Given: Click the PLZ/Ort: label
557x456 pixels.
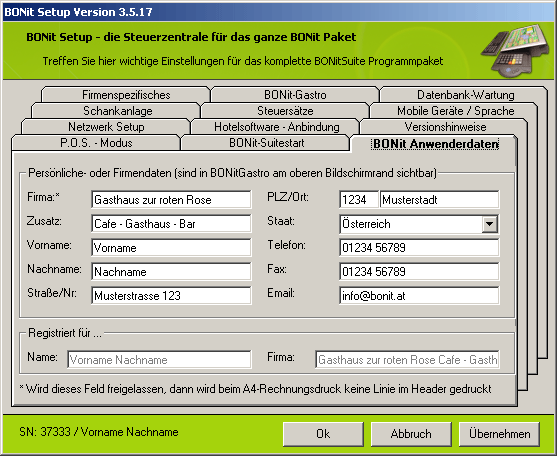Looking at the screenshot, I should click(288, 197).
